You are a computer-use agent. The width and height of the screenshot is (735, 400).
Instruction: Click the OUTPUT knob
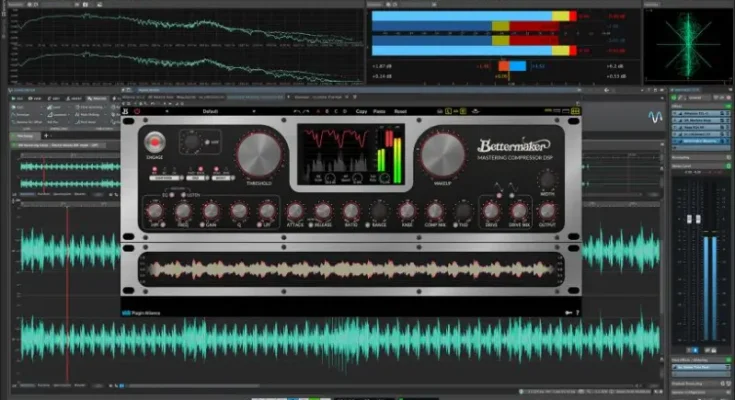click(546, 211)
